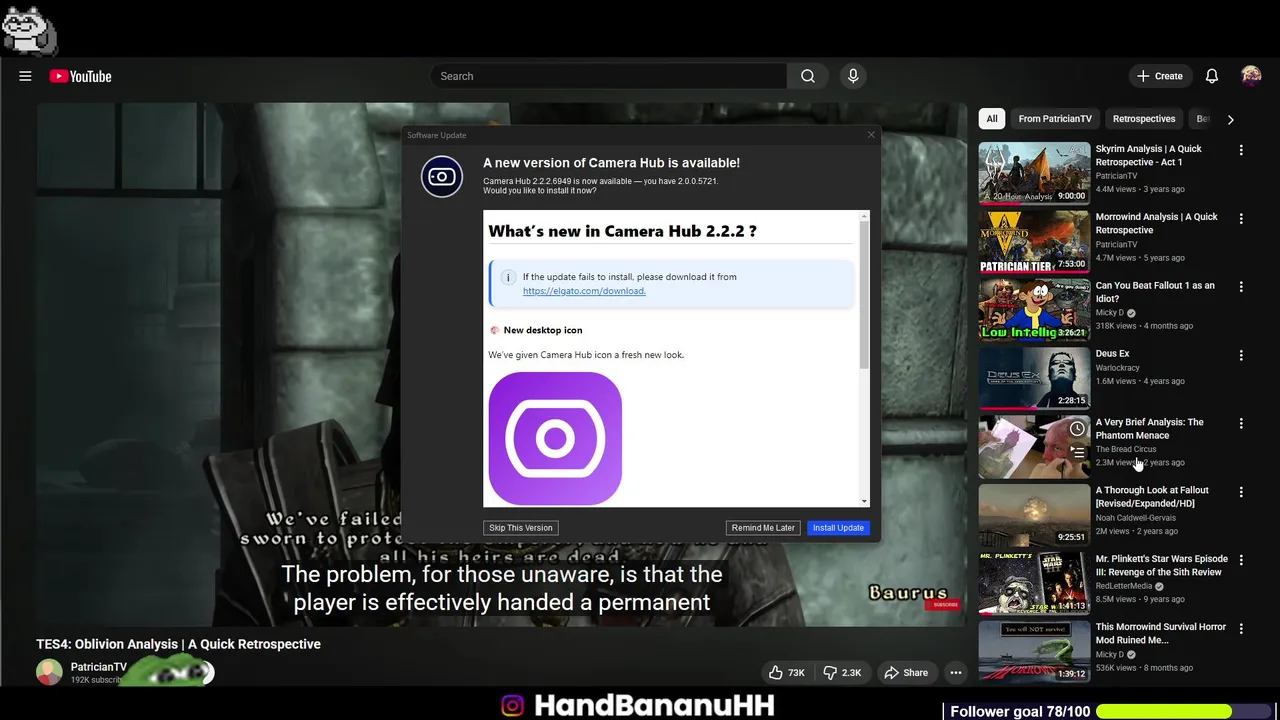Click release notes scrollbar down arrow
This screenshot has height=720, width=1280.
click(864, 501)
